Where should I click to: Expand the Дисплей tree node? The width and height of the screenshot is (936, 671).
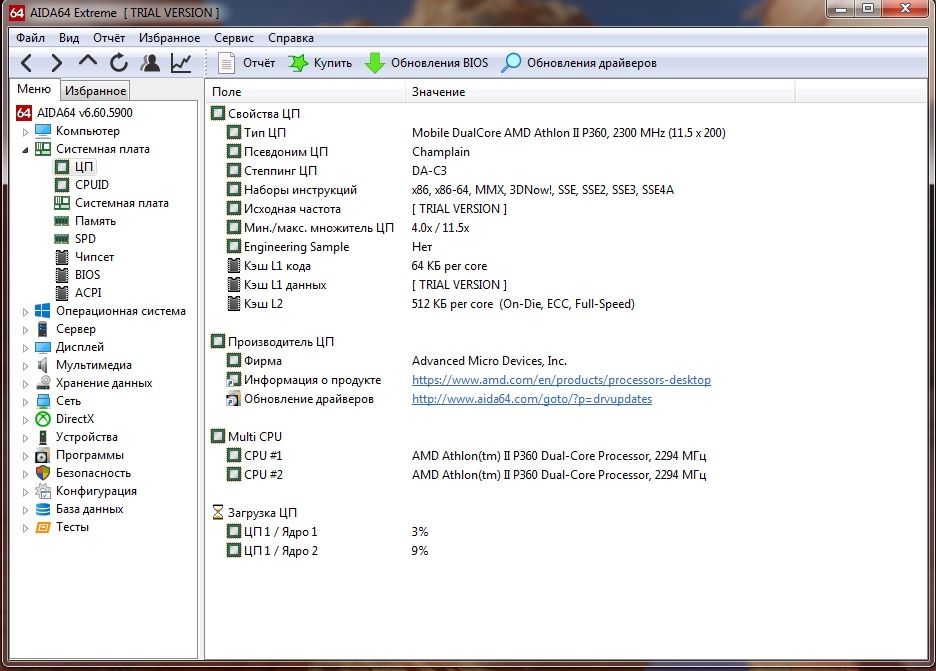coord(25,347)
